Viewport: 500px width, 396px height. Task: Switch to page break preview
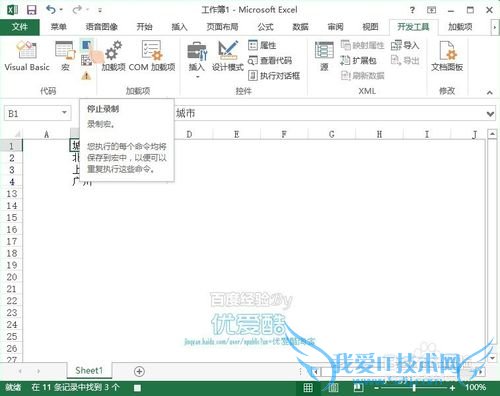point(358,388)
